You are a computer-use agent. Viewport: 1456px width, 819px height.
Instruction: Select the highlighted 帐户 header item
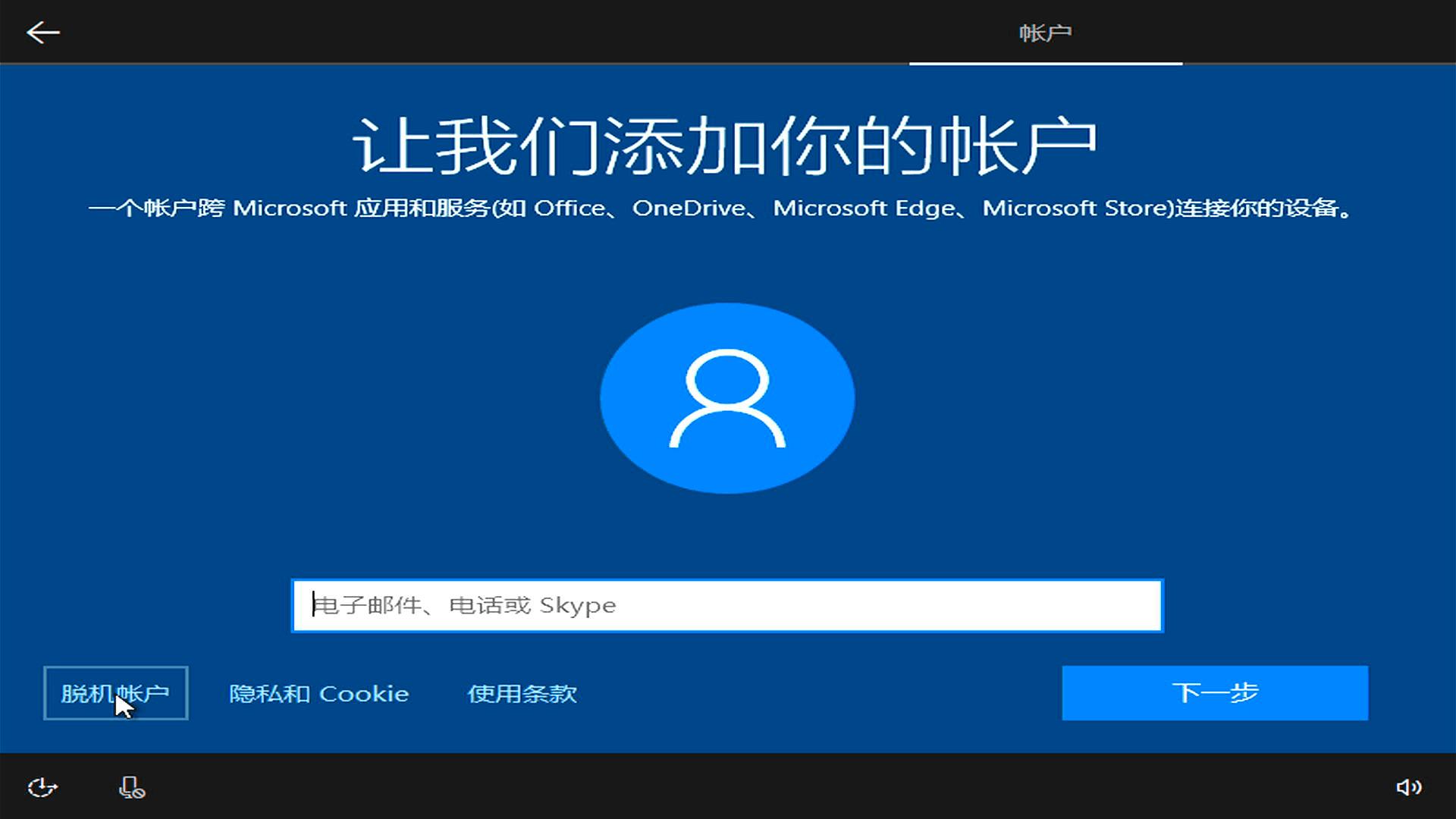tap(1046, 32)
